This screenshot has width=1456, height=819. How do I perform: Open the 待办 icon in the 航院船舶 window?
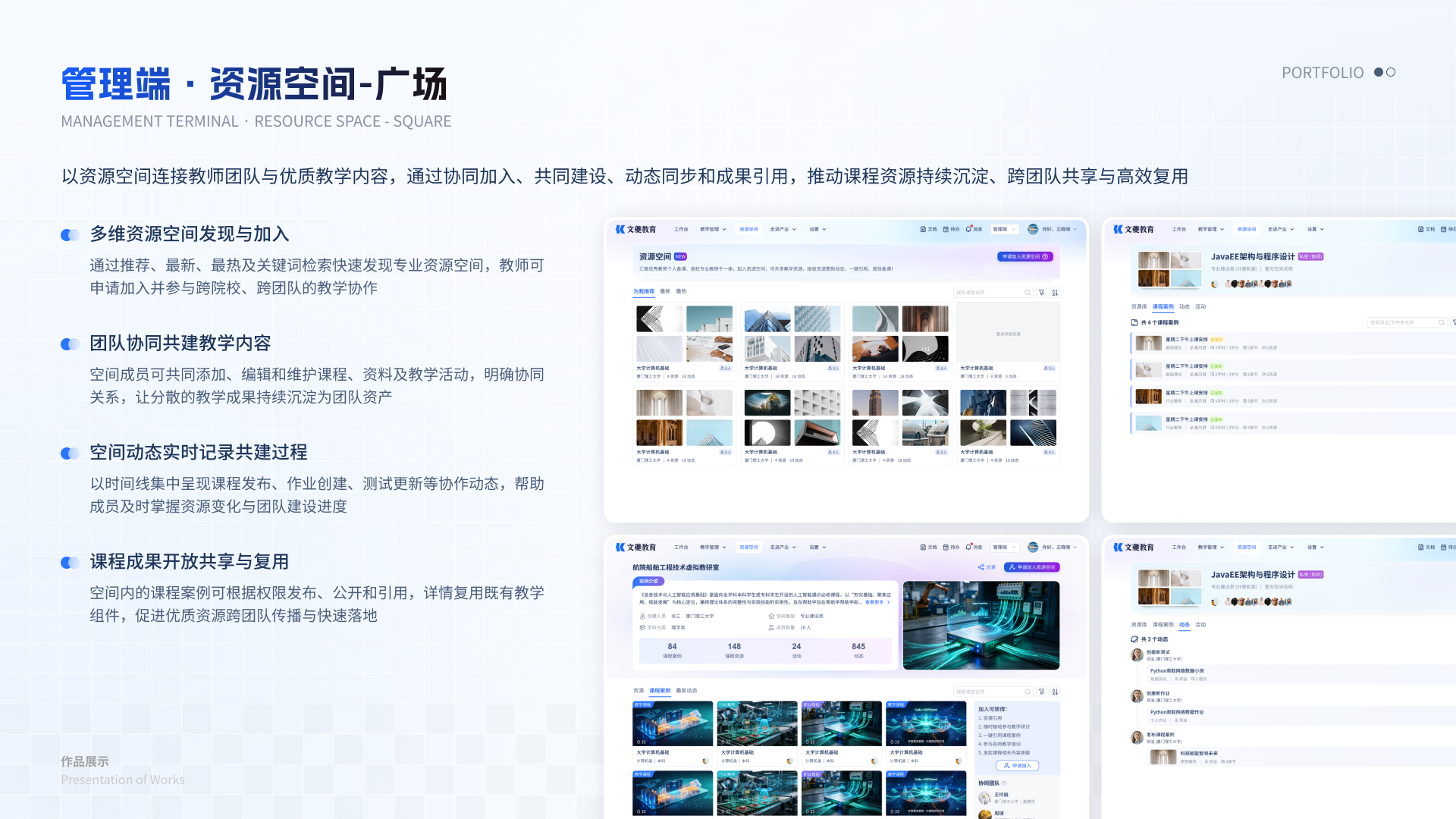point(946,547)
